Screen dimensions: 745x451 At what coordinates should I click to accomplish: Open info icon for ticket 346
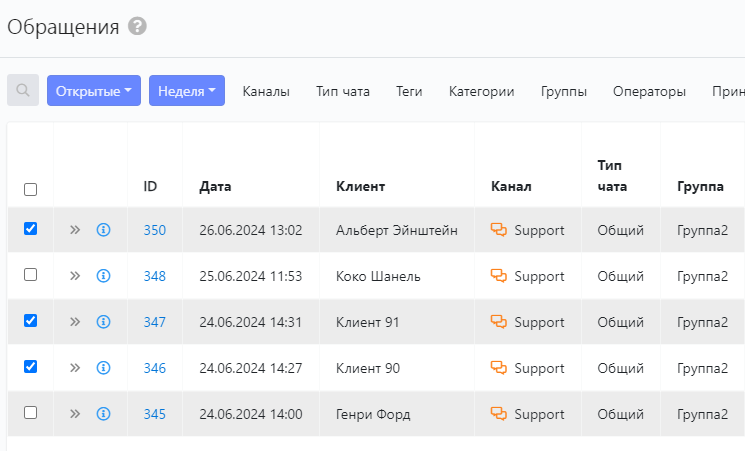click(x=104, y=368)
